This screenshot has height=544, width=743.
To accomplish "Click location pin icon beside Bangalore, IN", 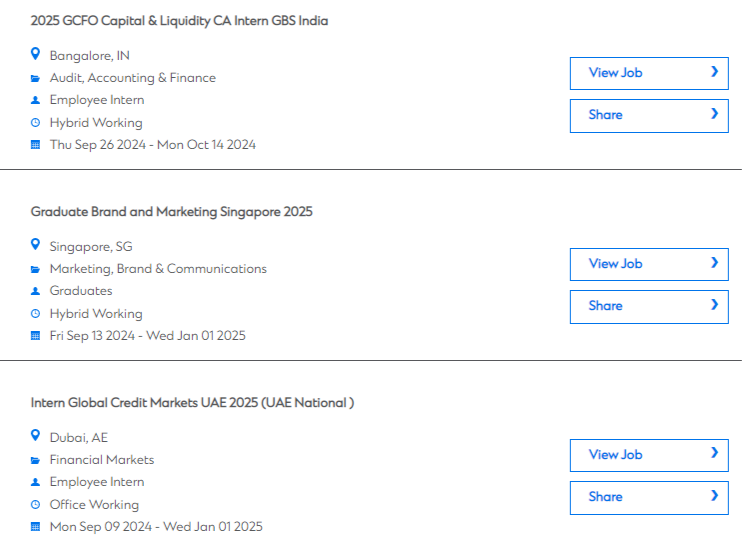I will coord(35,54).
